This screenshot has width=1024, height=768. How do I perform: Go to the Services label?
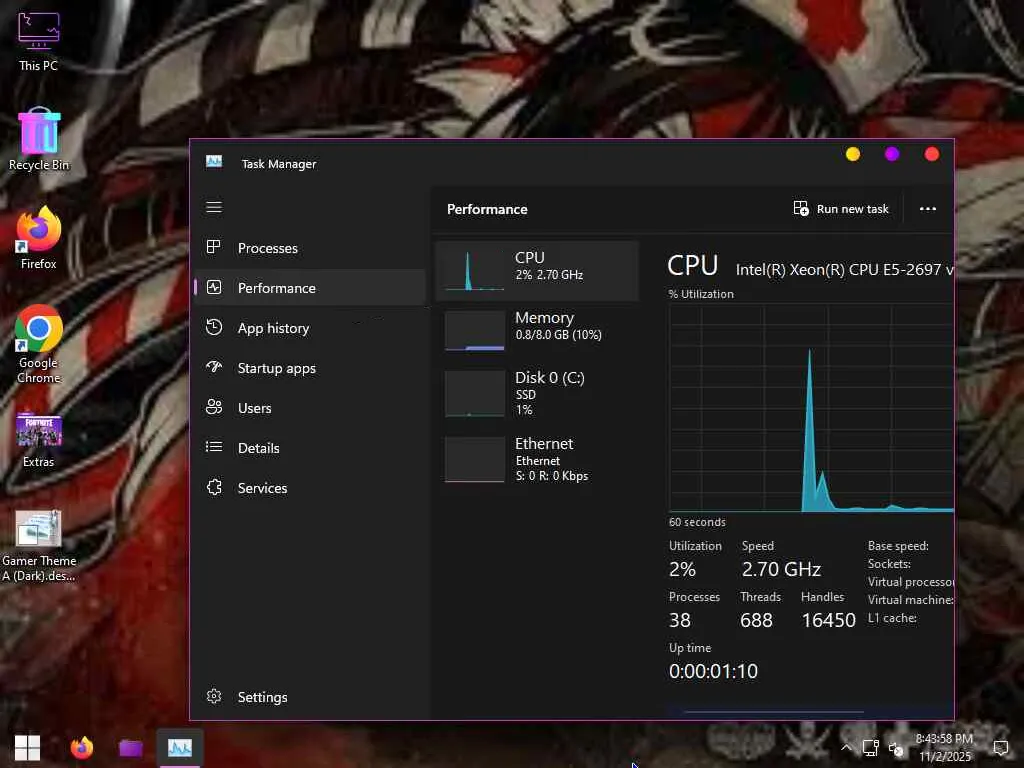[263, 488]
